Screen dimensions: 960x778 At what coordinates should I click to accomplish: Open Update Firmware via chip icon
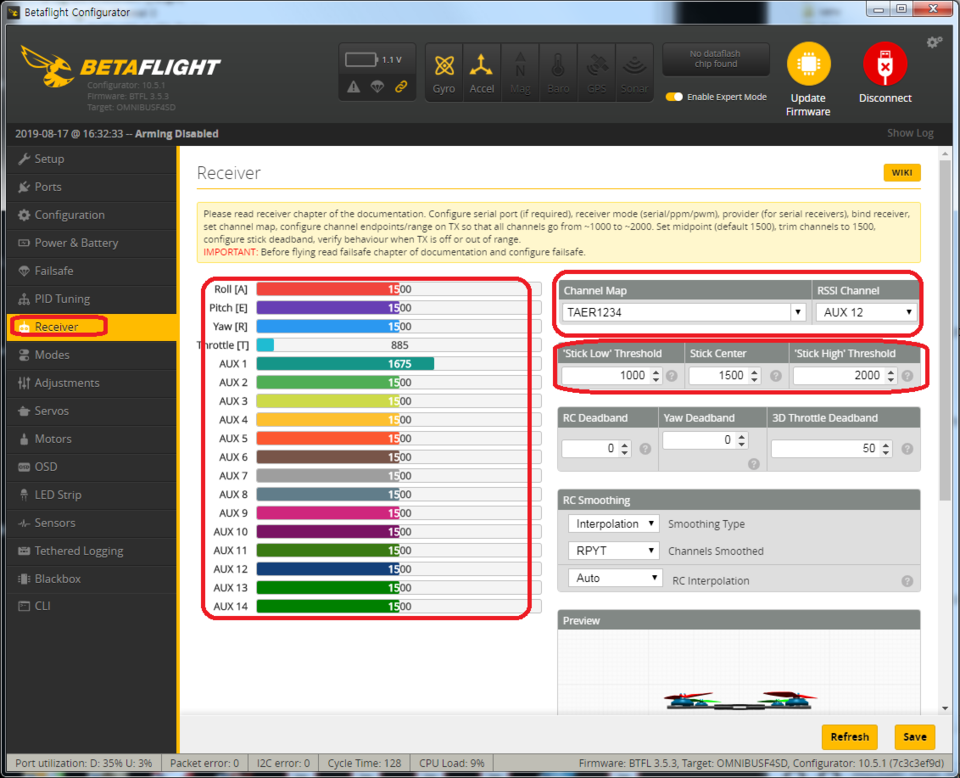click(808, 64)
